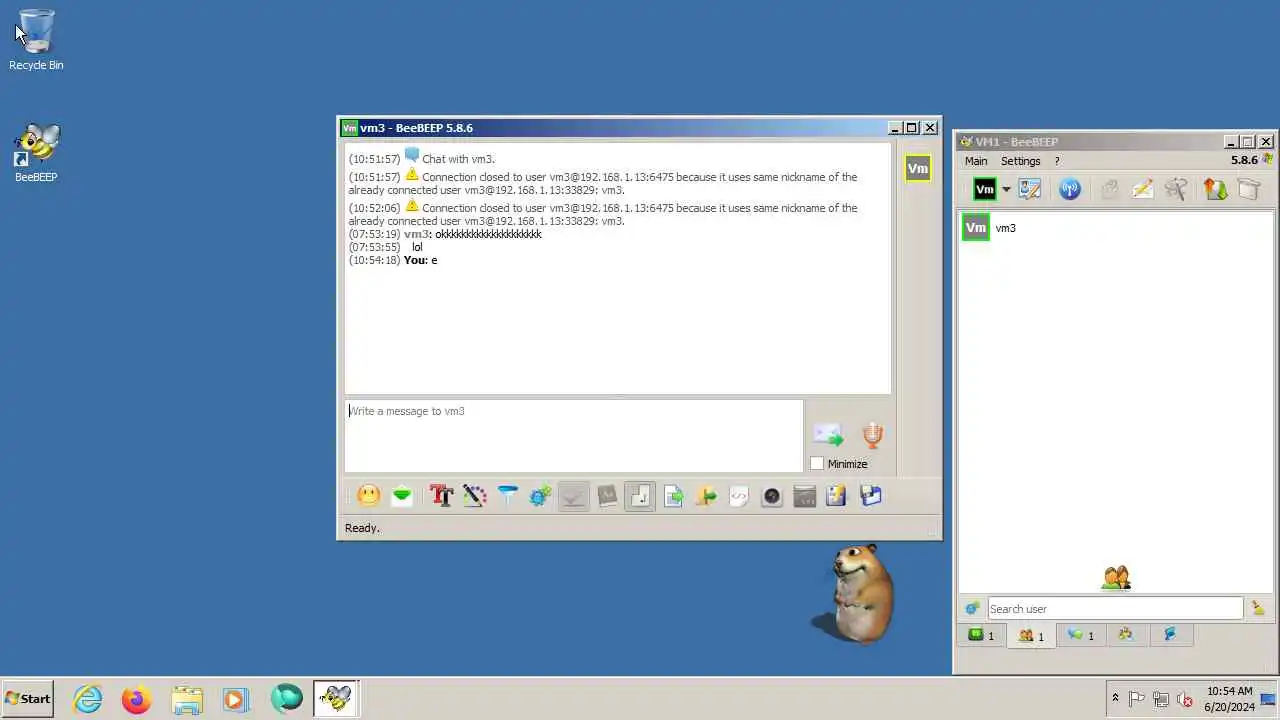Focus the Write a message to vm3 field
Screen dimensions: 1280x720
574,436
